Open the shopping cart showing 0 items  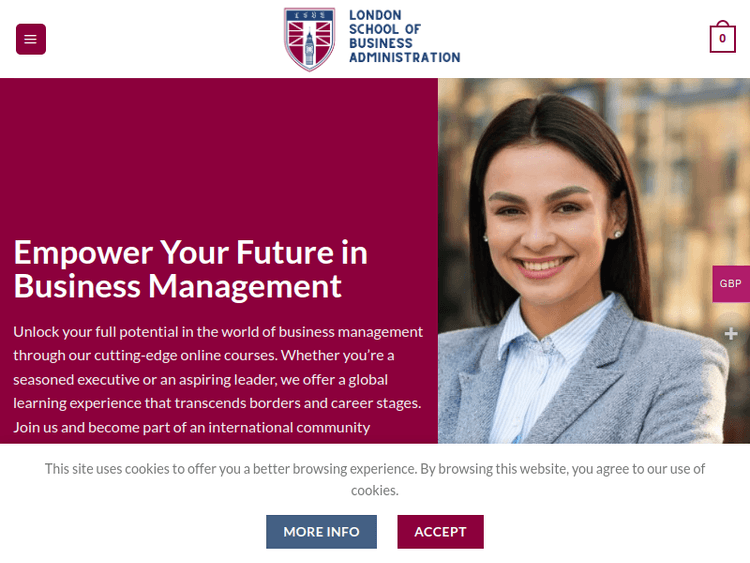click(722, 39)
